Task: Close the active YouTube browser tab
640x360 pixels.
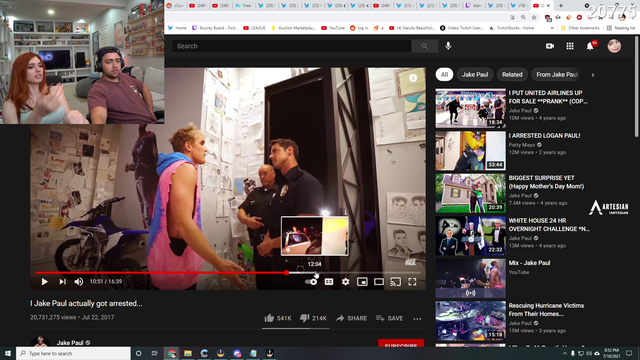Action: point(548,6)
